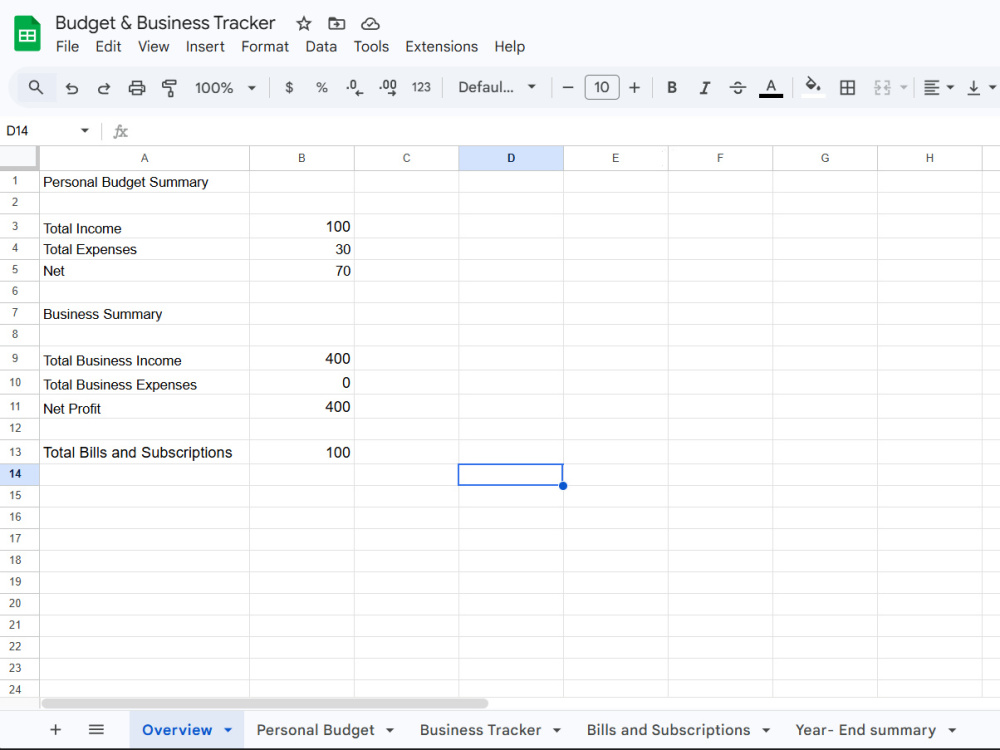
Task: Click the merge cells icon
Action: coord(882,87)
